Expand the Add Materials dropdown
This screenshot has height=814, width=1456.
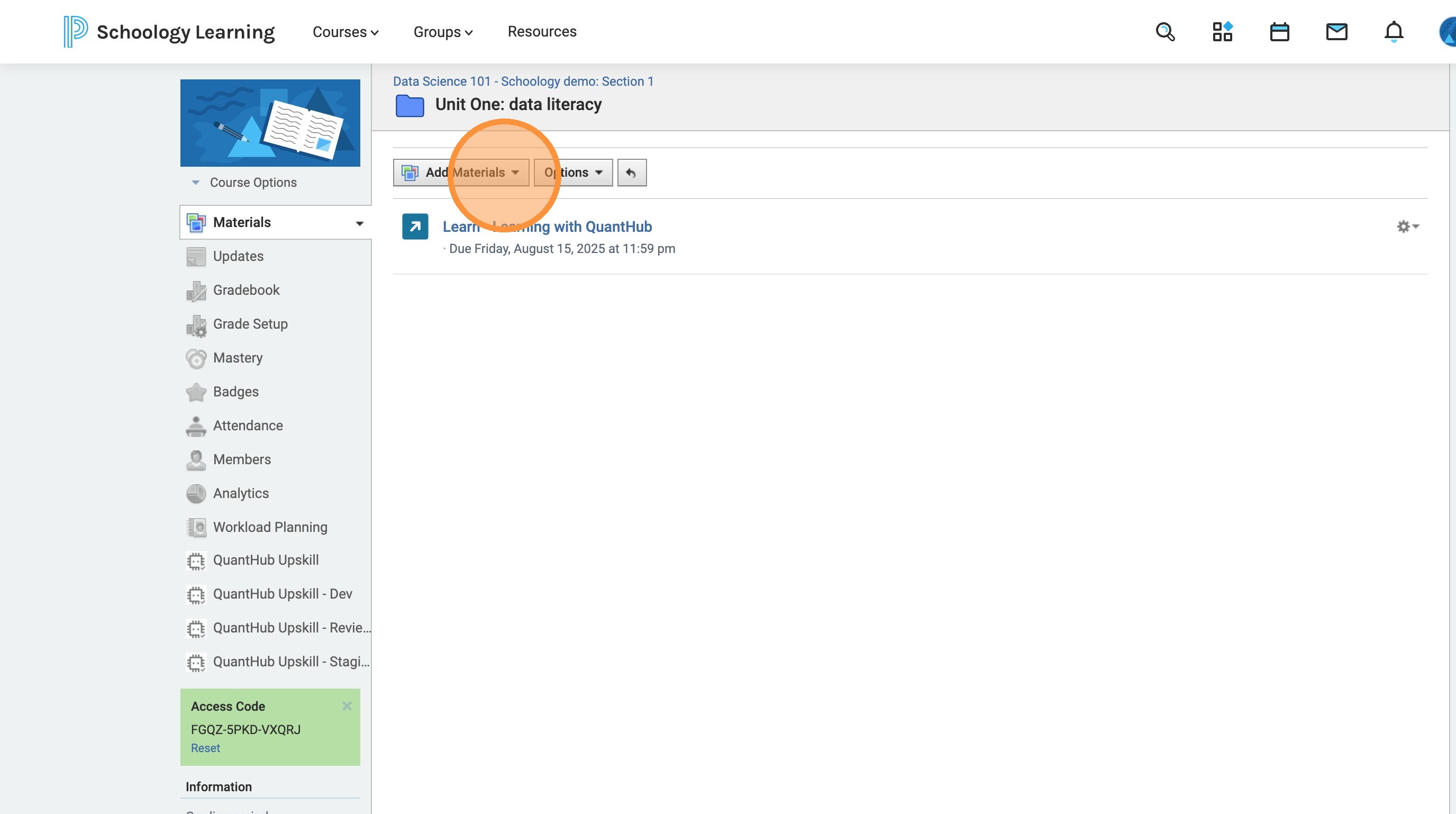[461, 173]
